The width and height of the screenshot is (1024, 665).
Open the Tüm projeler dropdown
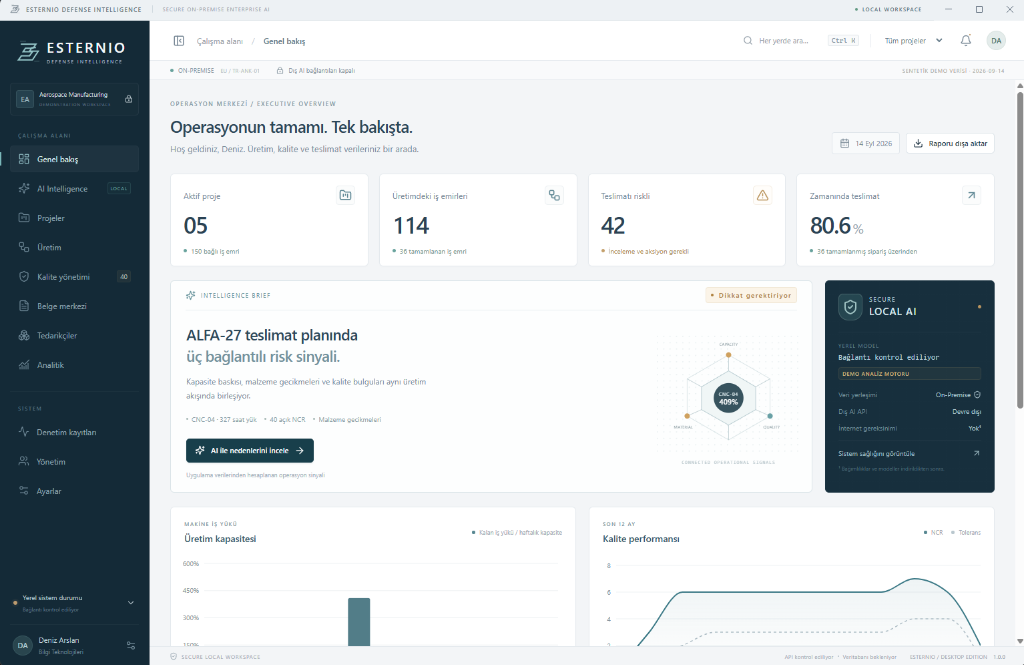pos(913,41)
